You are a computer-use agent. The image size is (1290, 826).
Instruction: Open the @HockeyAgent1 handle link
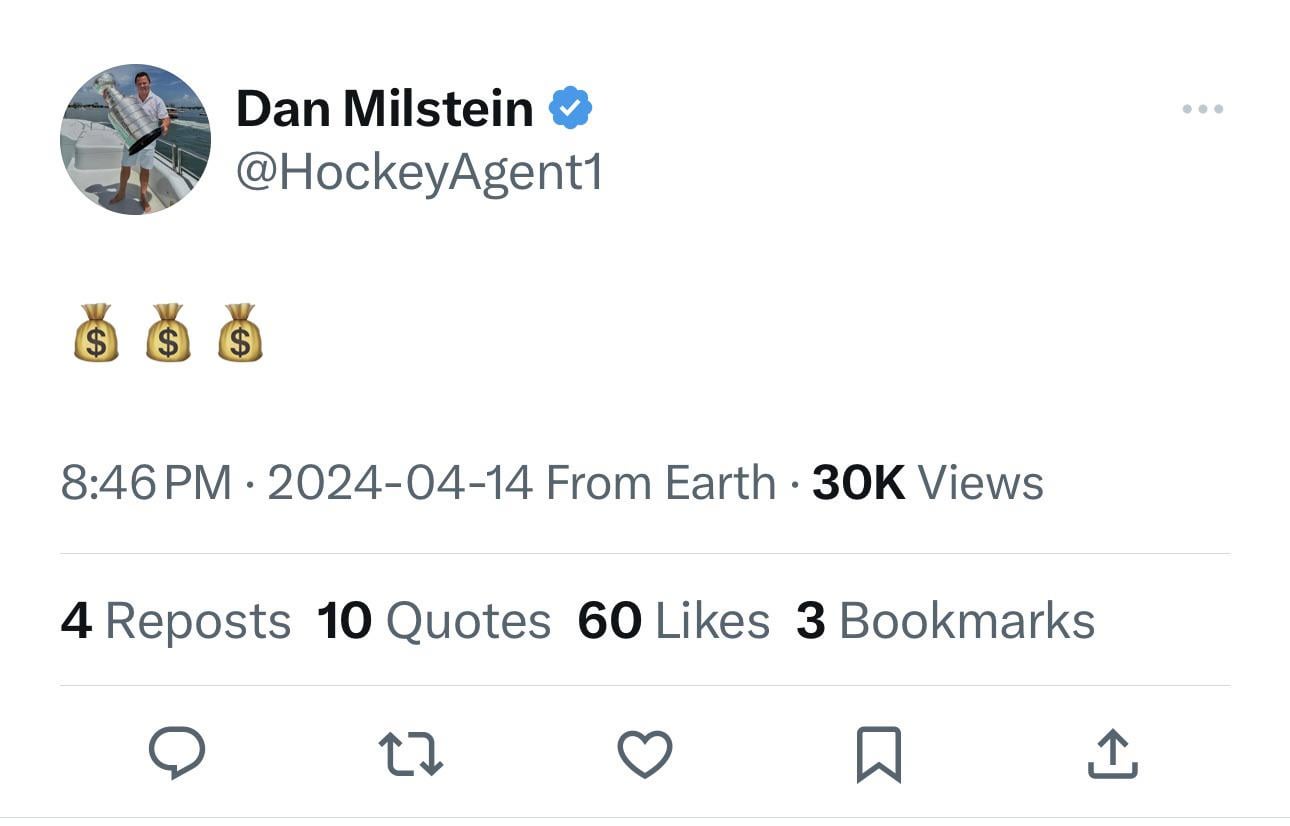[420, 173]
